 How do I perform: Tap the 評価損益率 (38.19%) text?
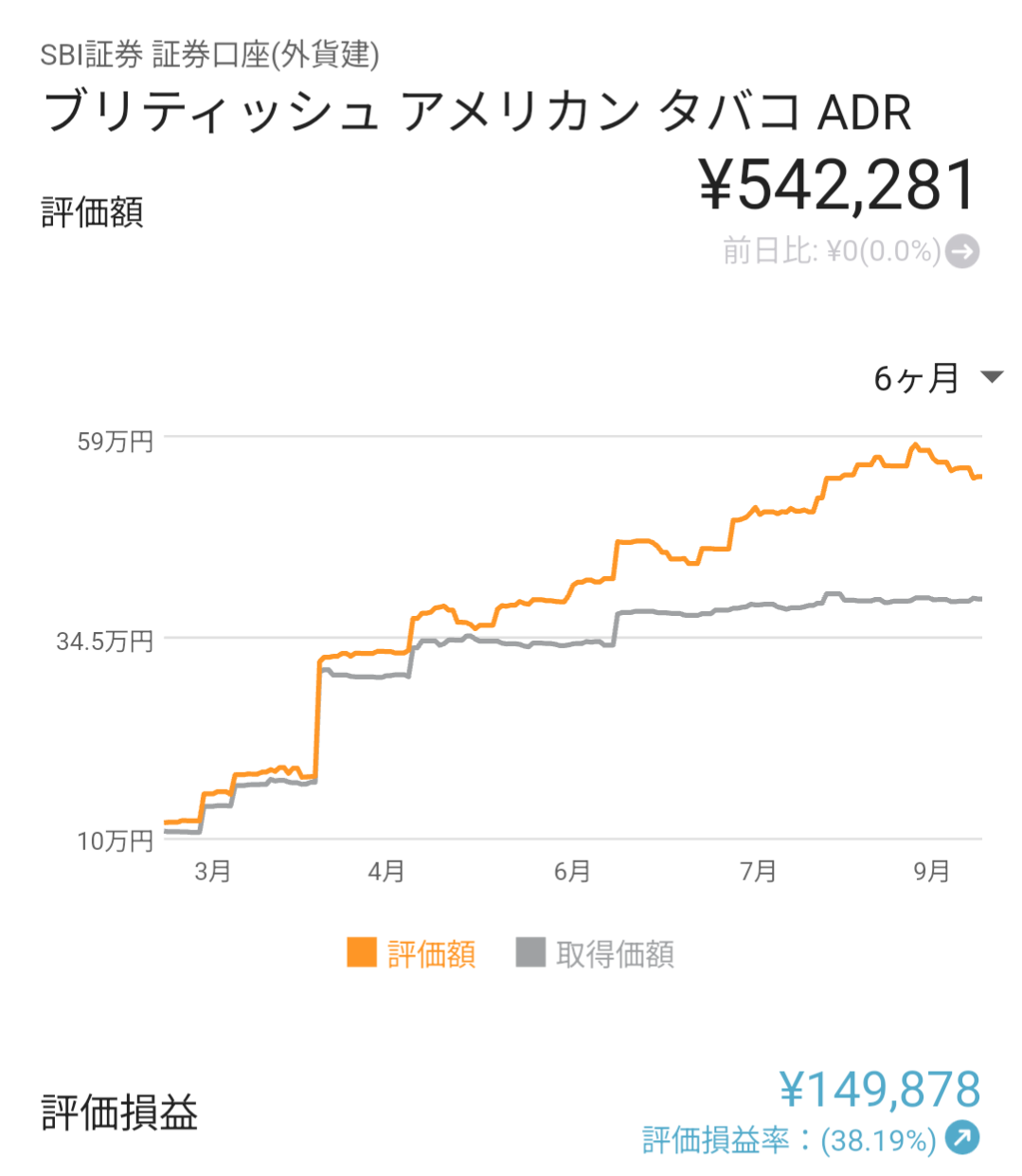(789, 1139)
